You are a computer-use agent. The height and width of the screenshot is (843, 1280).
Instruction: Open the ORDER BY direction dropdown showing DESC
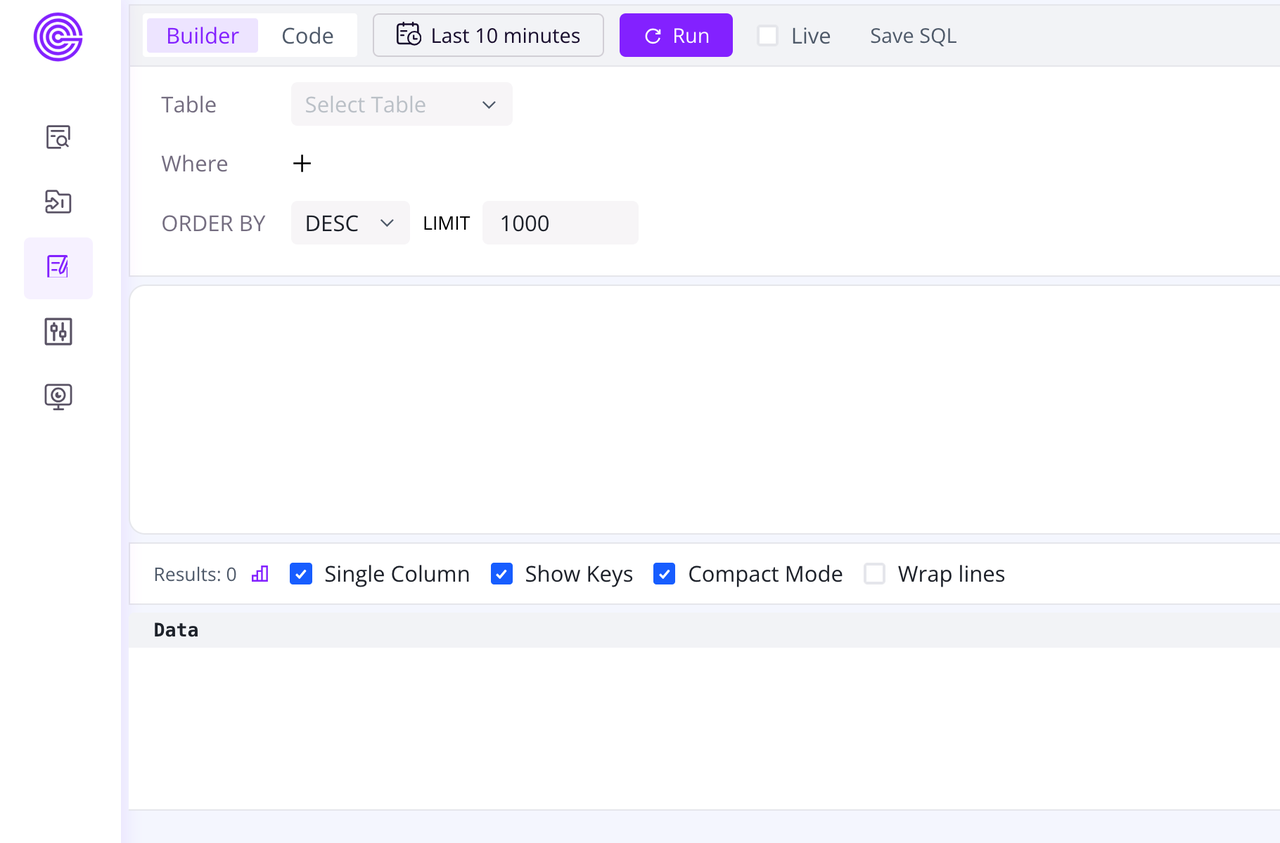coord(349,222)
